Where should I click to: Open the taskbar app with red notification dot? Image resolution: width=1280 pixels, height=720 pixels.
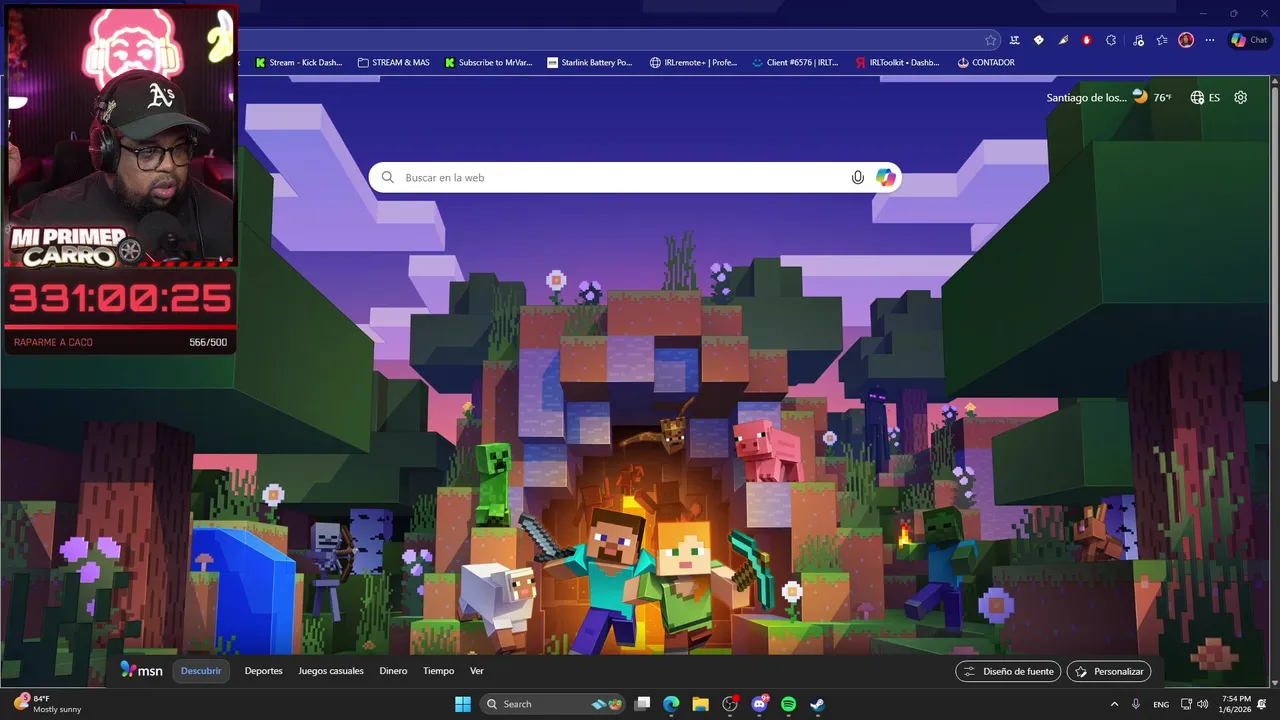click(x=730, y=704)
